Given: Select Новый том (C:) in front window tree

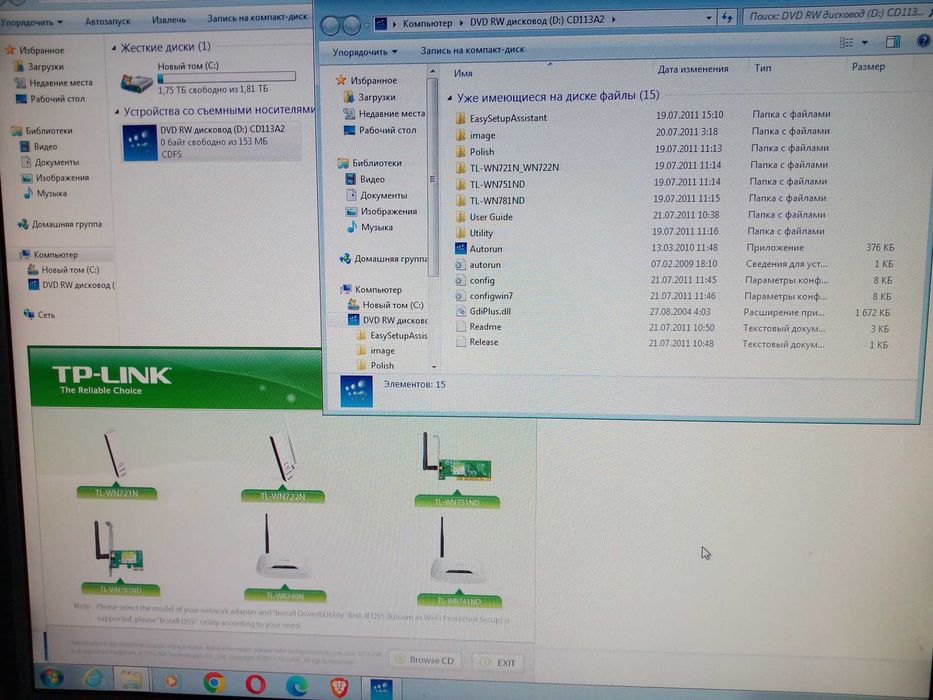Looking at the screenshot, I should [x=386, y=305].
